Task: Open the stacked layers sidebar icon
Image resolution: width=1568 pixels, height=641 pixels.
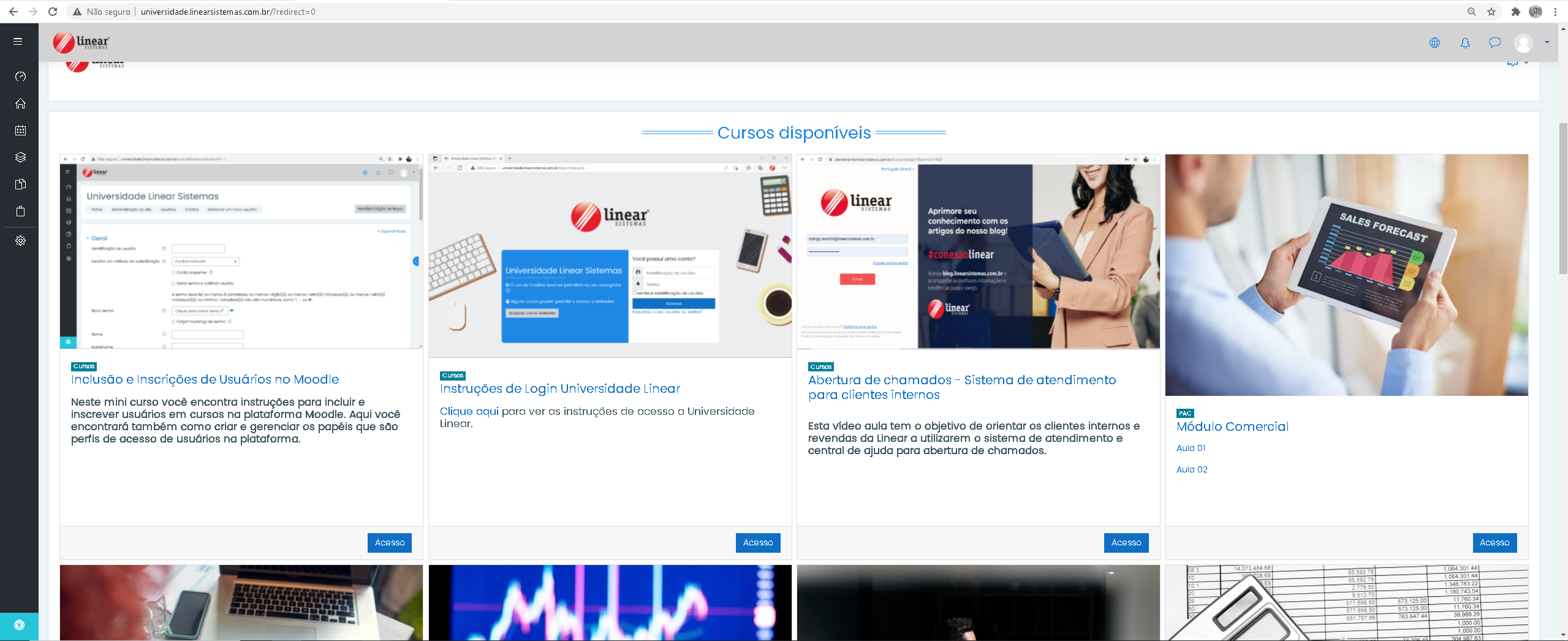Action: (20, 157)
